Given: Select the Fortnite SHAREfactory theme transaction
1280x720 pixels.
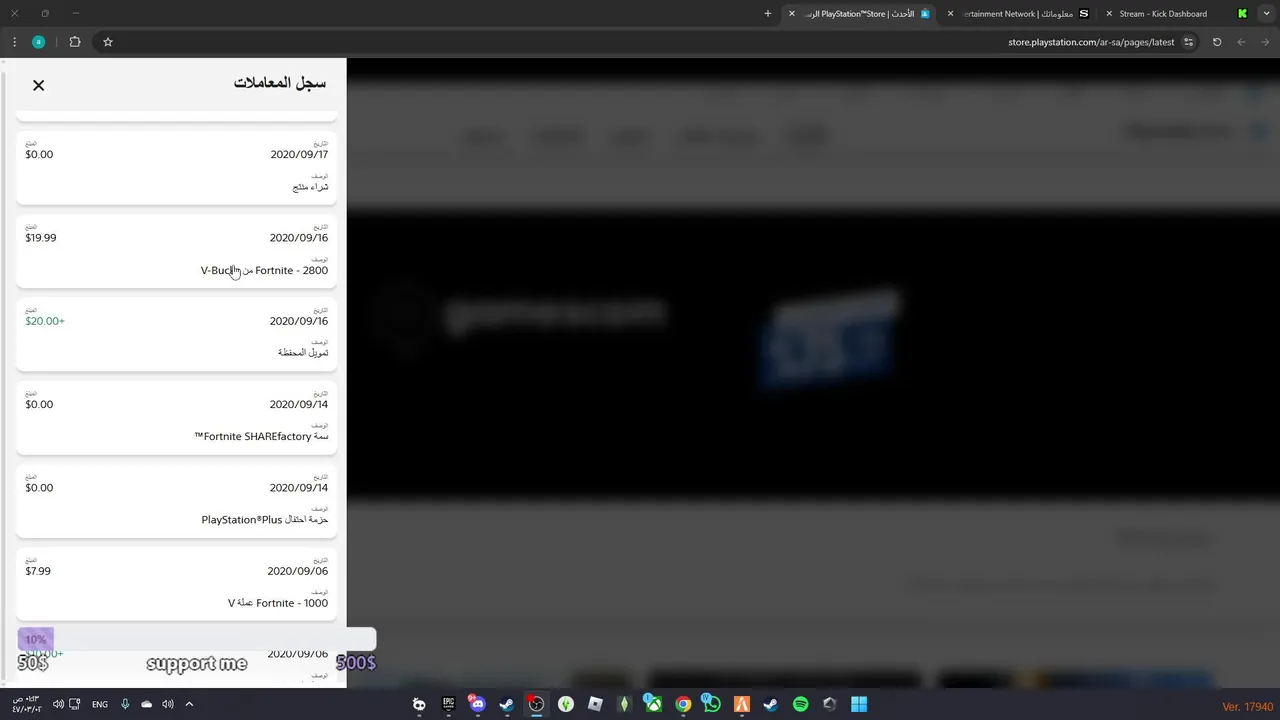Looking at the screenshot, I should (x=176, y=418).
